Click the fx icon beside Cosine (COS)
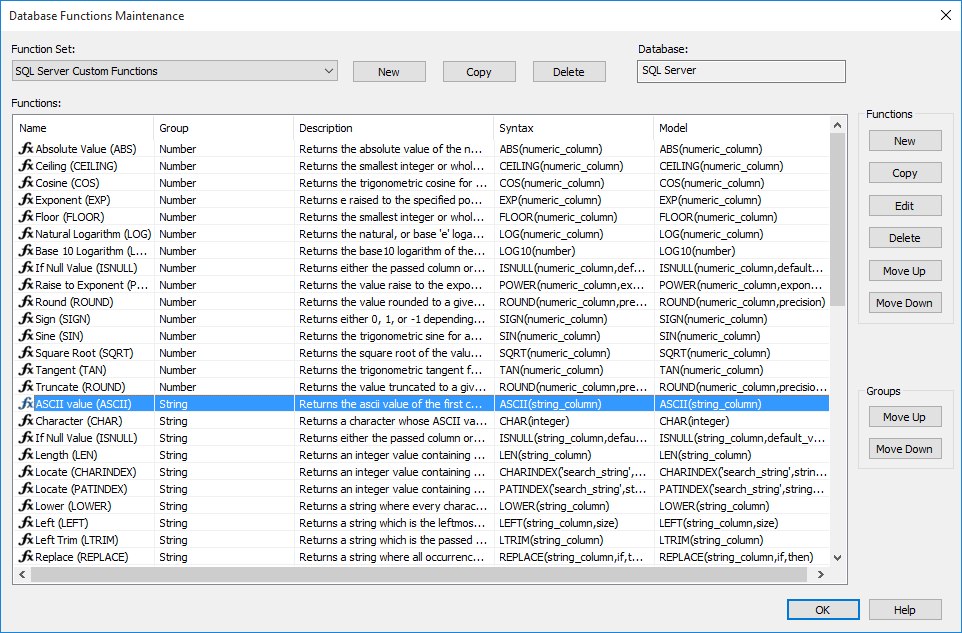The width and height of the screenshot is (962, 633). pos(26,183)
